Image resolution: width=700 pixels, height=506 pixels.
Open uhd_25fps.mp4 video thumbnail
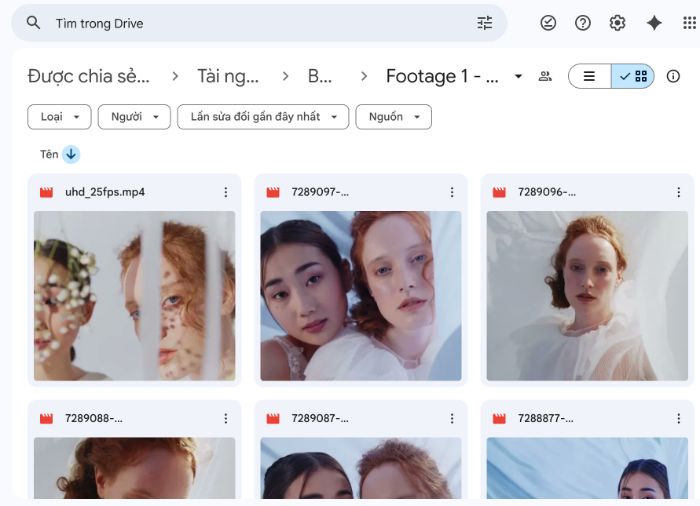[x=134, y=296]
